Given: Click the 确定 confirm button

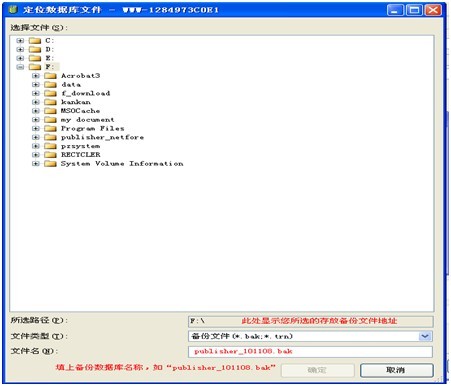Looking at the screenshot, I should [318, 370].
